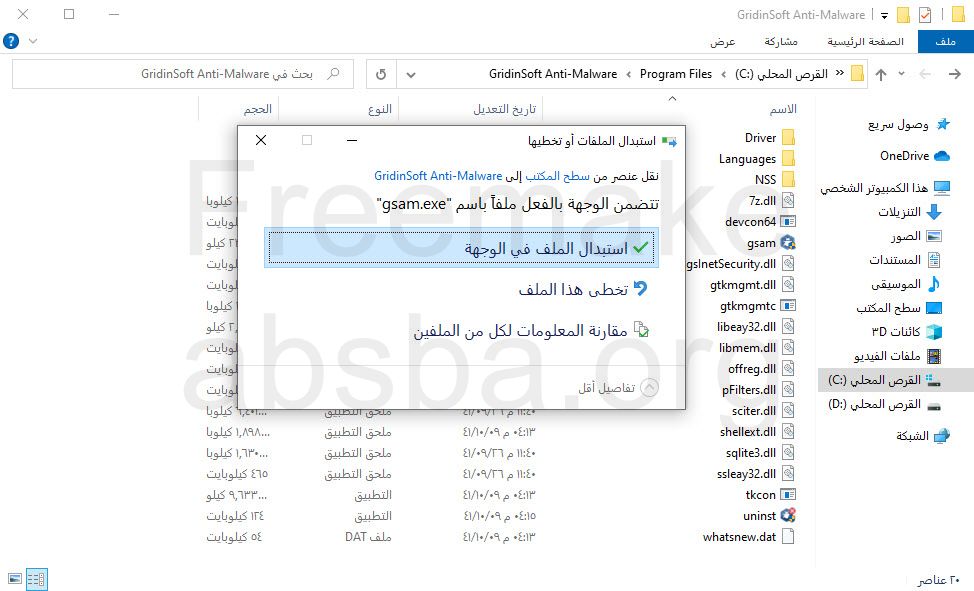Open the سطح المكتب source link in dialog
Viewport: 974px width, 591px height.
(x=557, y=176)
